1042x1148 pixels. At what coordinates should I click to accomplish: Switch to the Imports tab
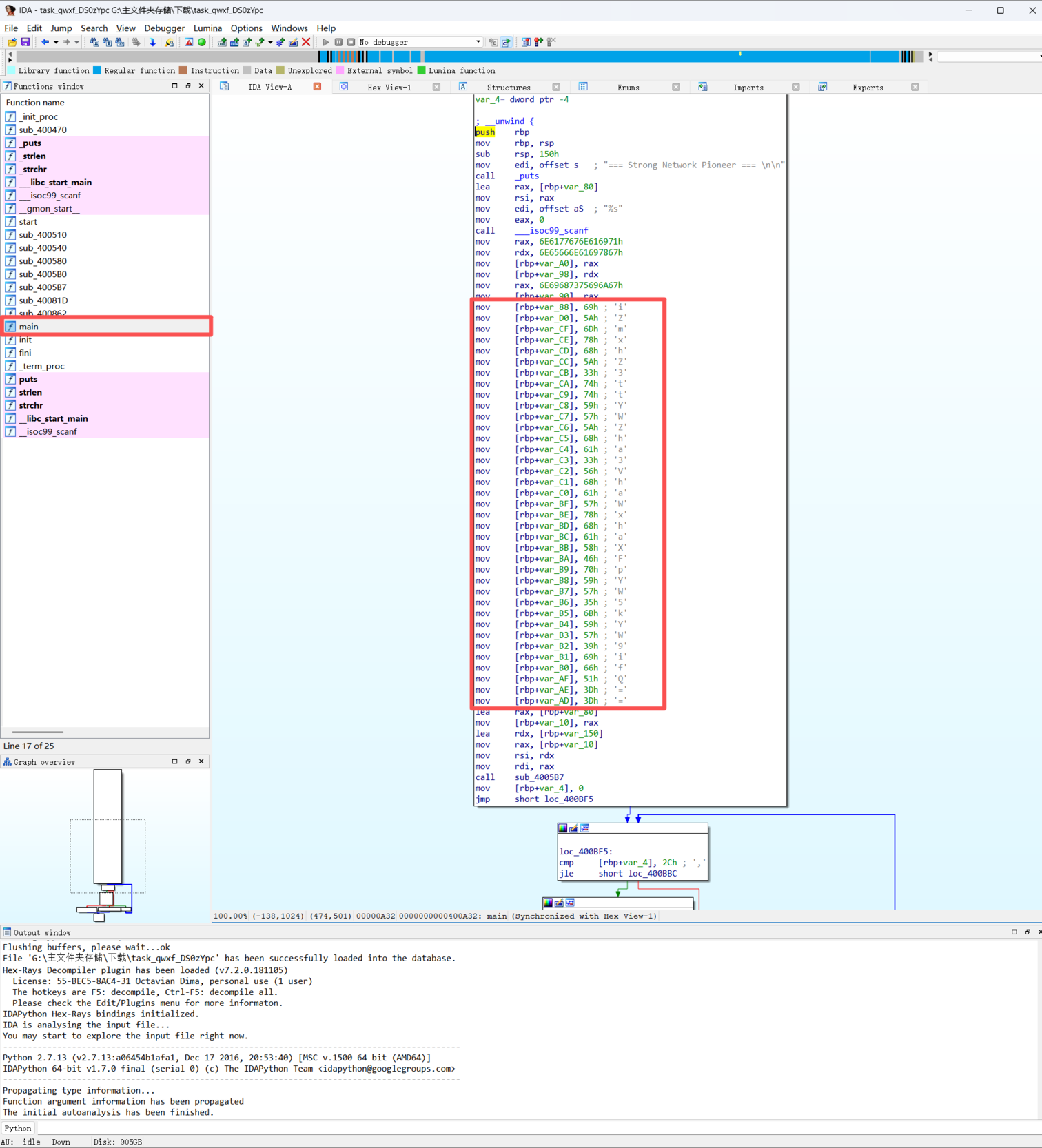click(x=748, y=88)
